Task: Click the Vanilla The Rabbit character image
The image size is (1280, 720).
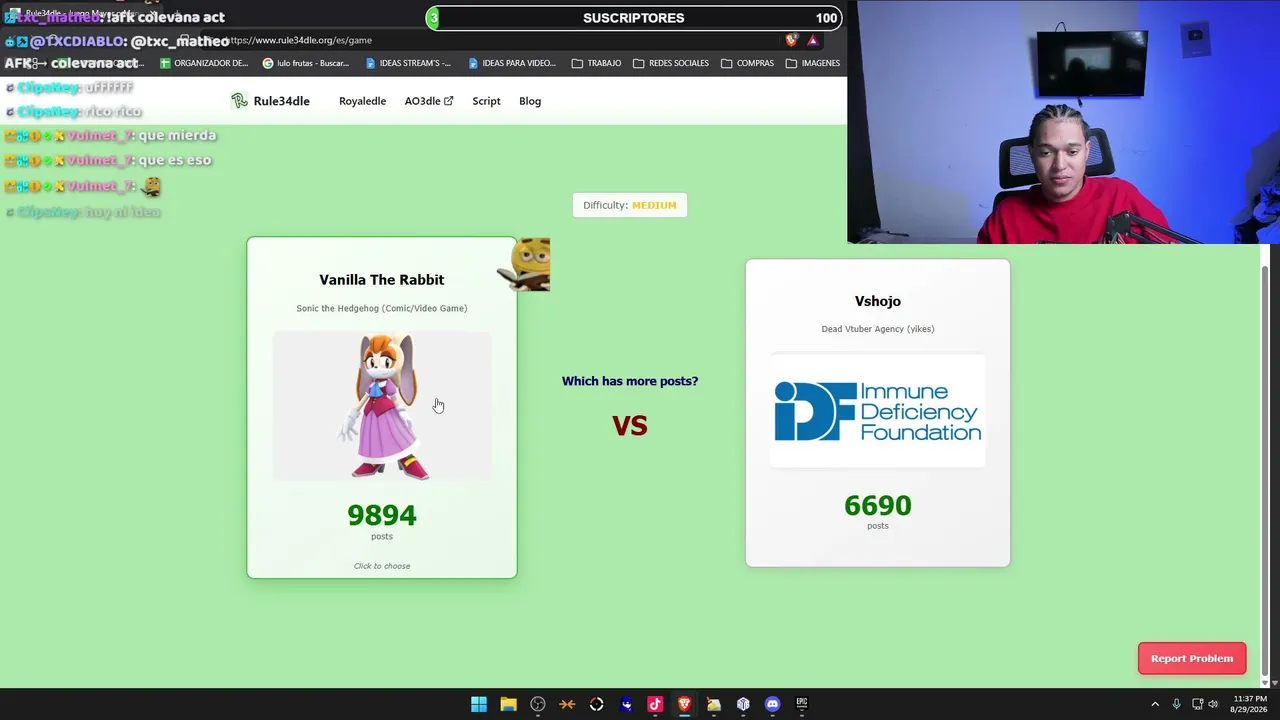Action: tap(383, 406)
